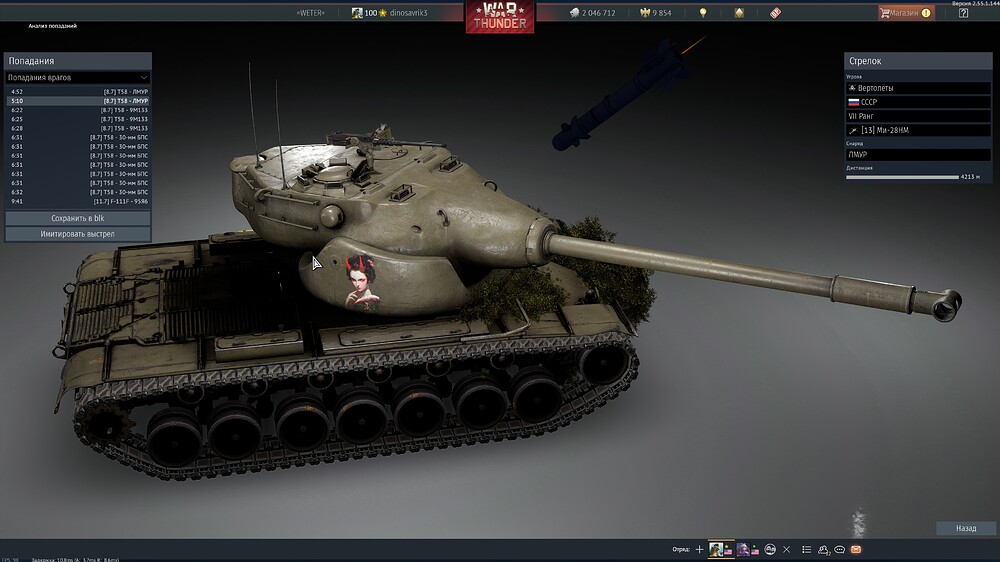This screenshot has width=1000, height=562.
Task: Click the Стрелок panel header
Action: (x=918, y=61)
